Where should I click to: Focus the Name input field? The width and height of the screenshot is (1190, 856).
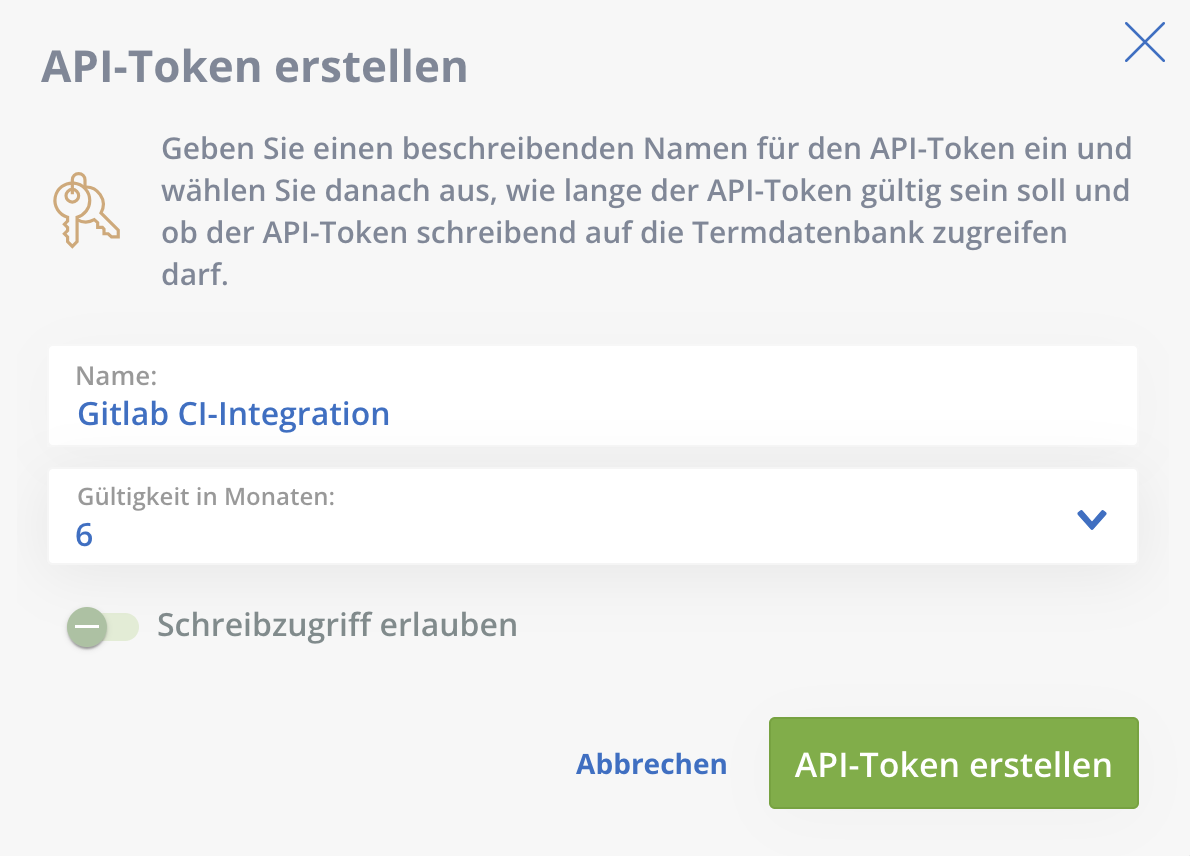coord(593,395)
